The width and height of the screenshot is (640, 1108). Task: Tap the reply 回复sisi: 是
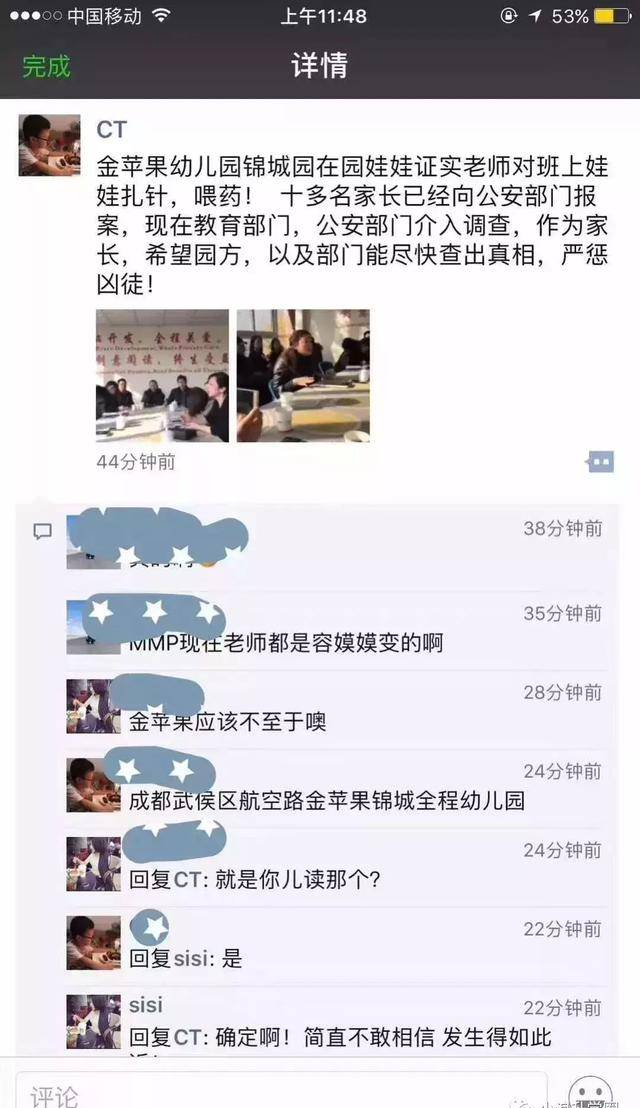click(186, 959)
